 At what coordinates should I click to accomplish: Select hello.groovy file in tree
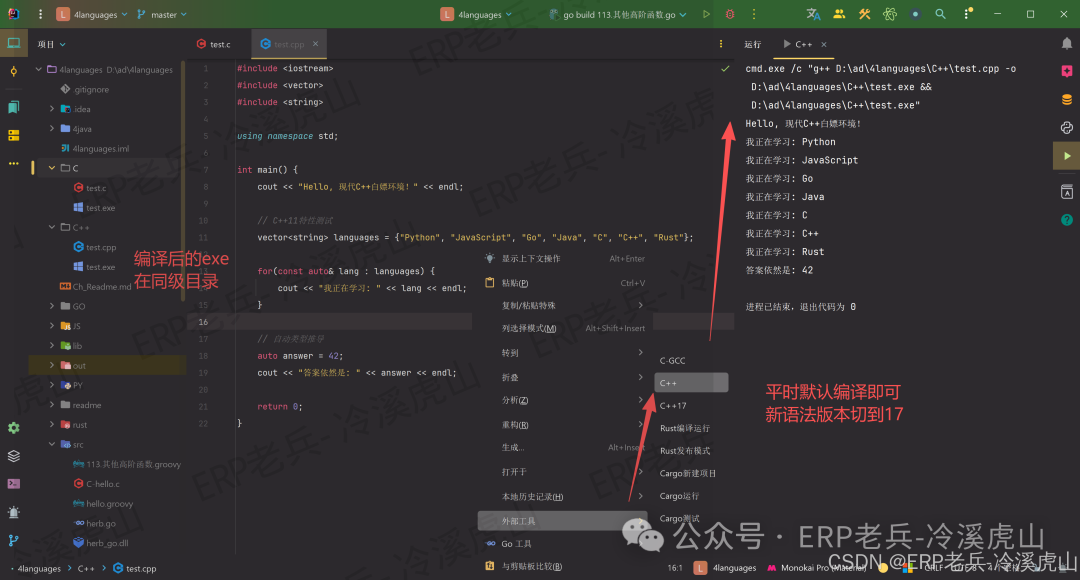110,504
